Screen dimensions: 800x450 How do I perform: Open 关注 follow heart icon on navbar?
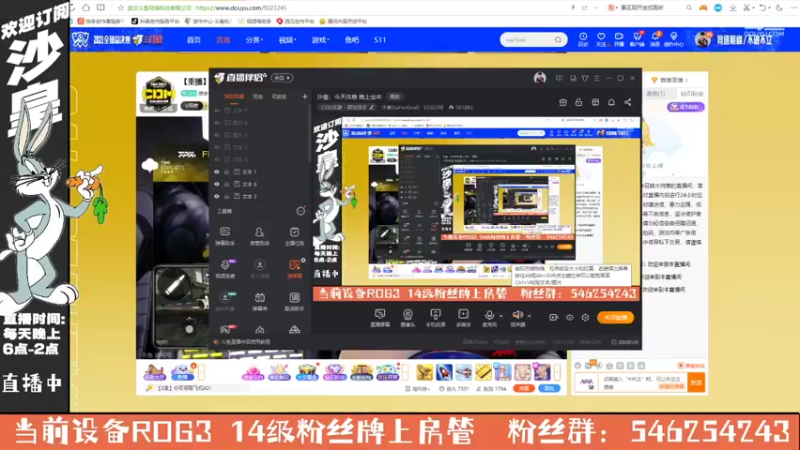pos(601,39)
